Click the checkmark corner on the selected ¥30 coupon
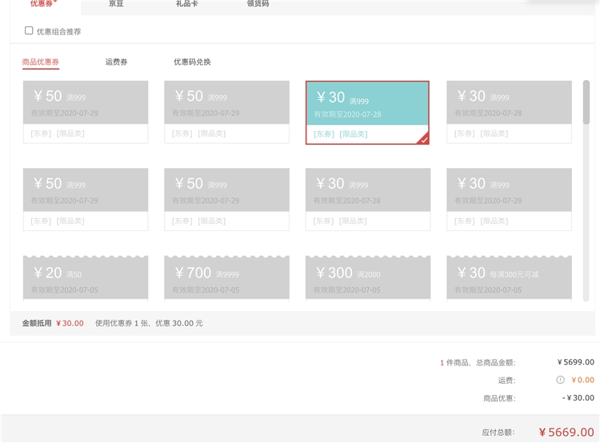 (424, 138)
